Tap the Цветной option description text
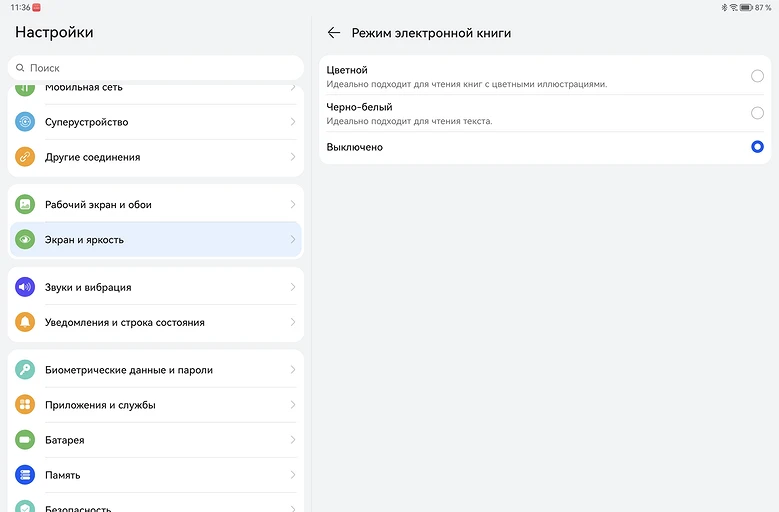Image resolution: width=779 pixels, height=512 pixels. tap(466, 84)
